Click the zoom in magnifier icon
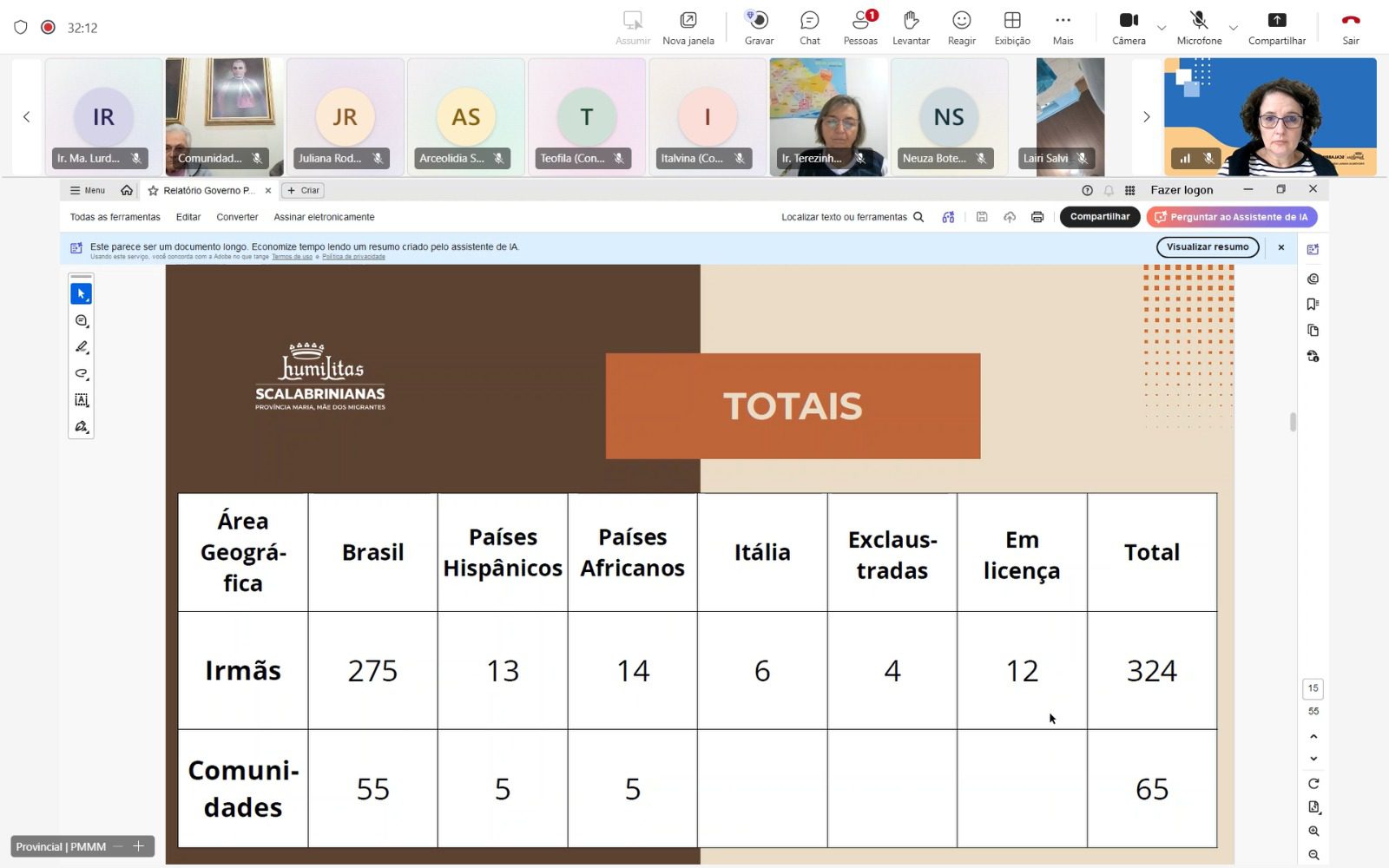Image resolution: width=1389 pixels, height=868 pixels. pos(1313,831)
